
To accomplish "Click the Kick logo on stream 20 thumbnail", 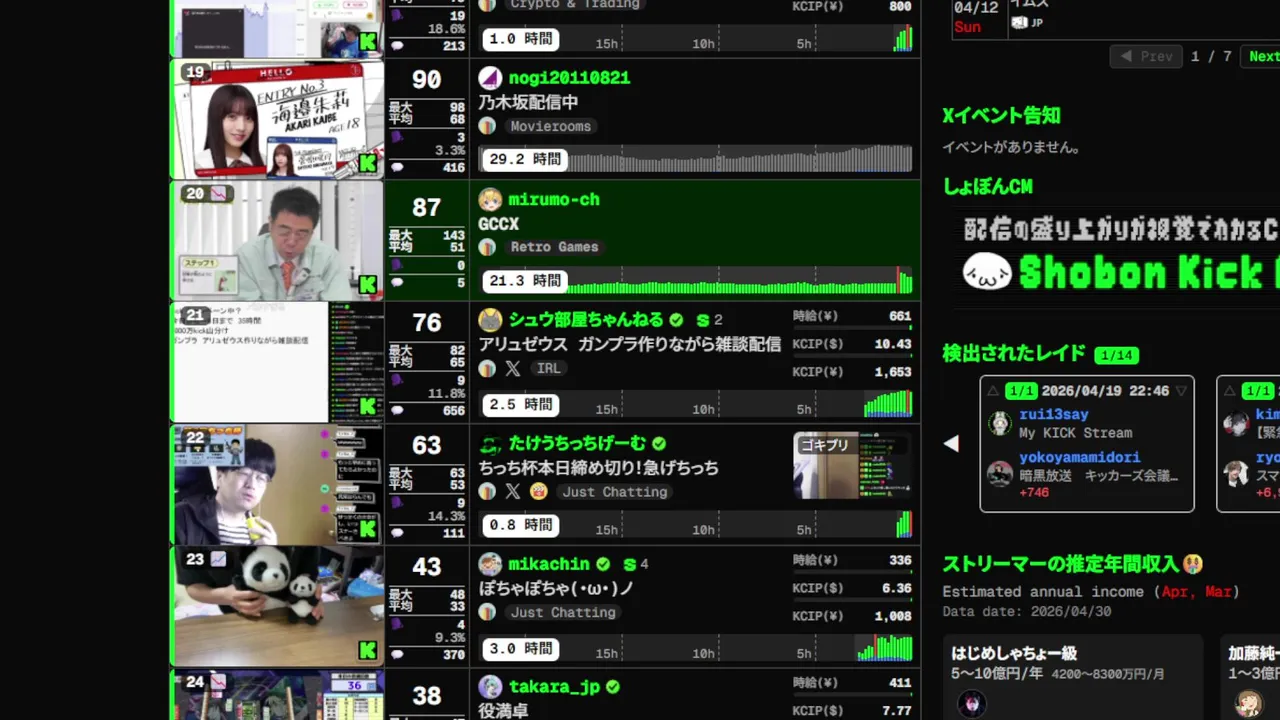I will pos(368,285).
